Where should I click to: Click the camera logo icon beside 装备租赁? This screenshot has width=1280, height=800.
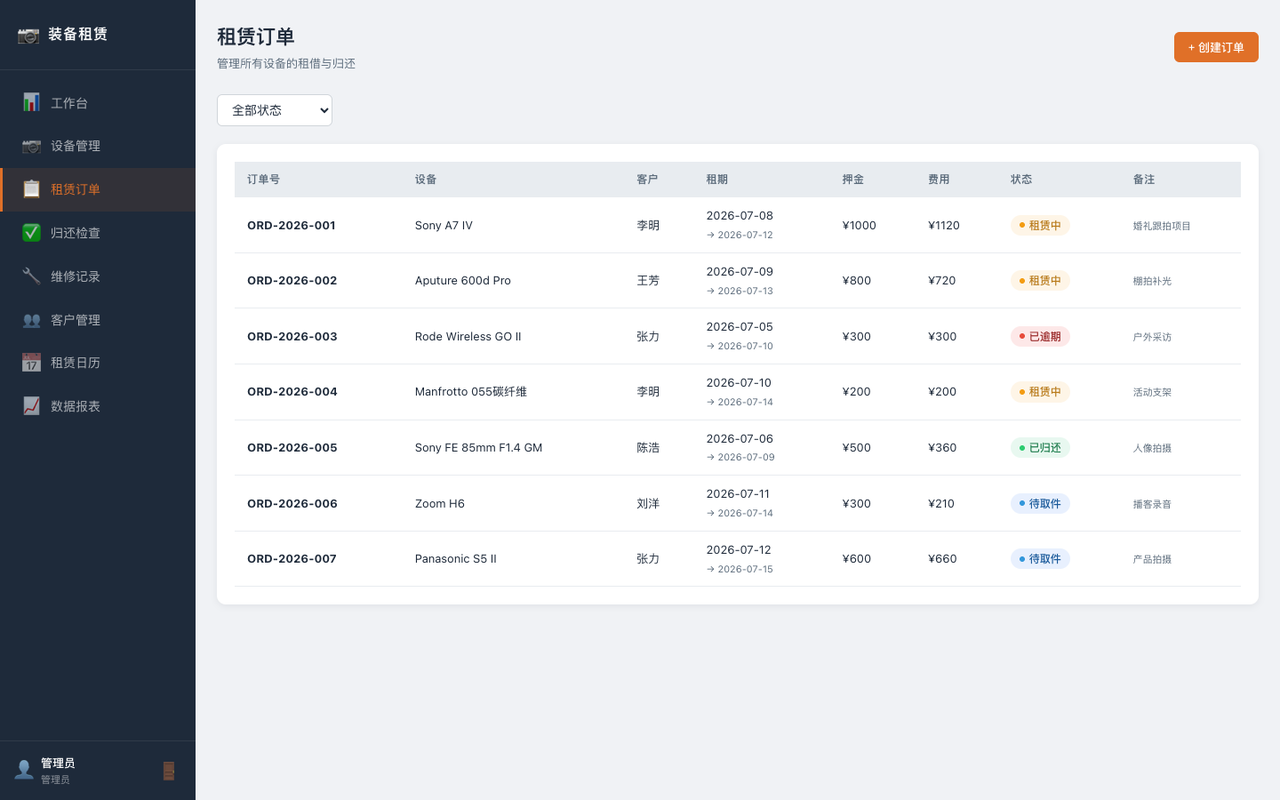28,35
